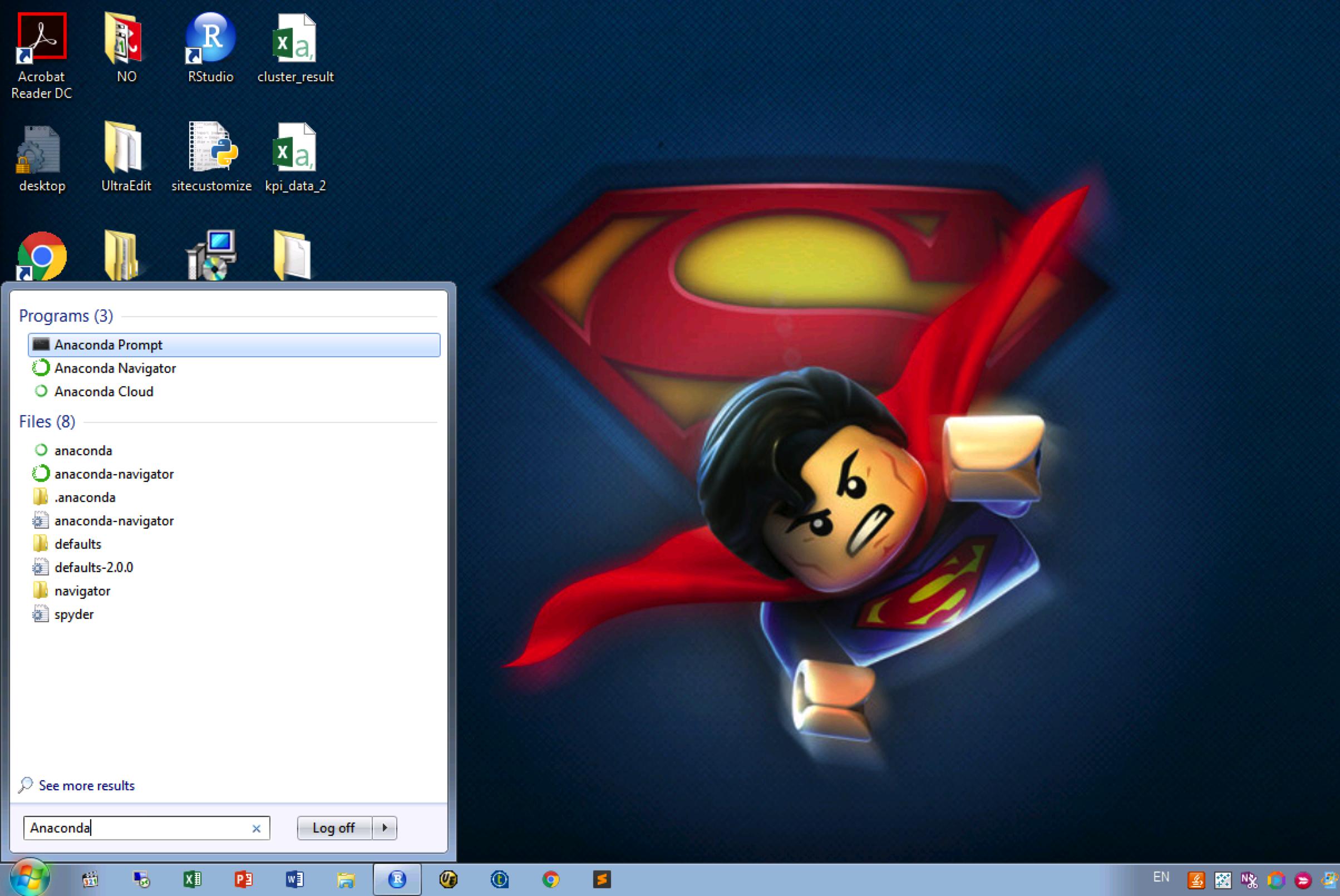Open Anaconda Prompt from search results
This screenshot has height=896, width=1340.
[234, 345]
